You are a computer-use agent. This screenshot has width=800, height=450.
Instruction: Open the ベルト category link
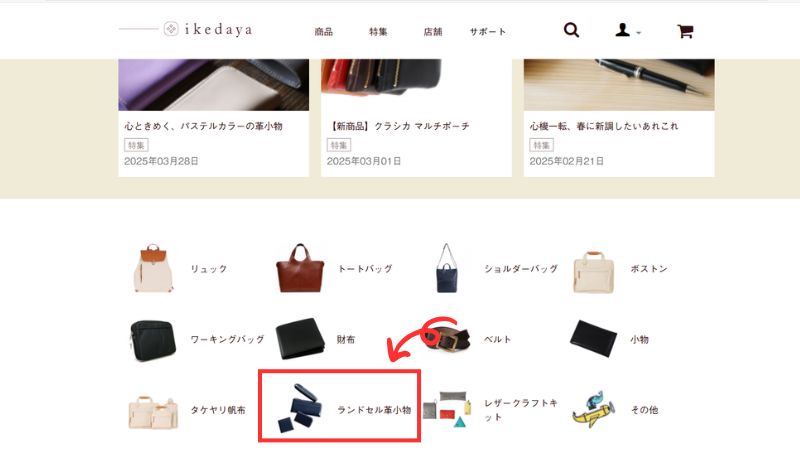coord(497,339)
